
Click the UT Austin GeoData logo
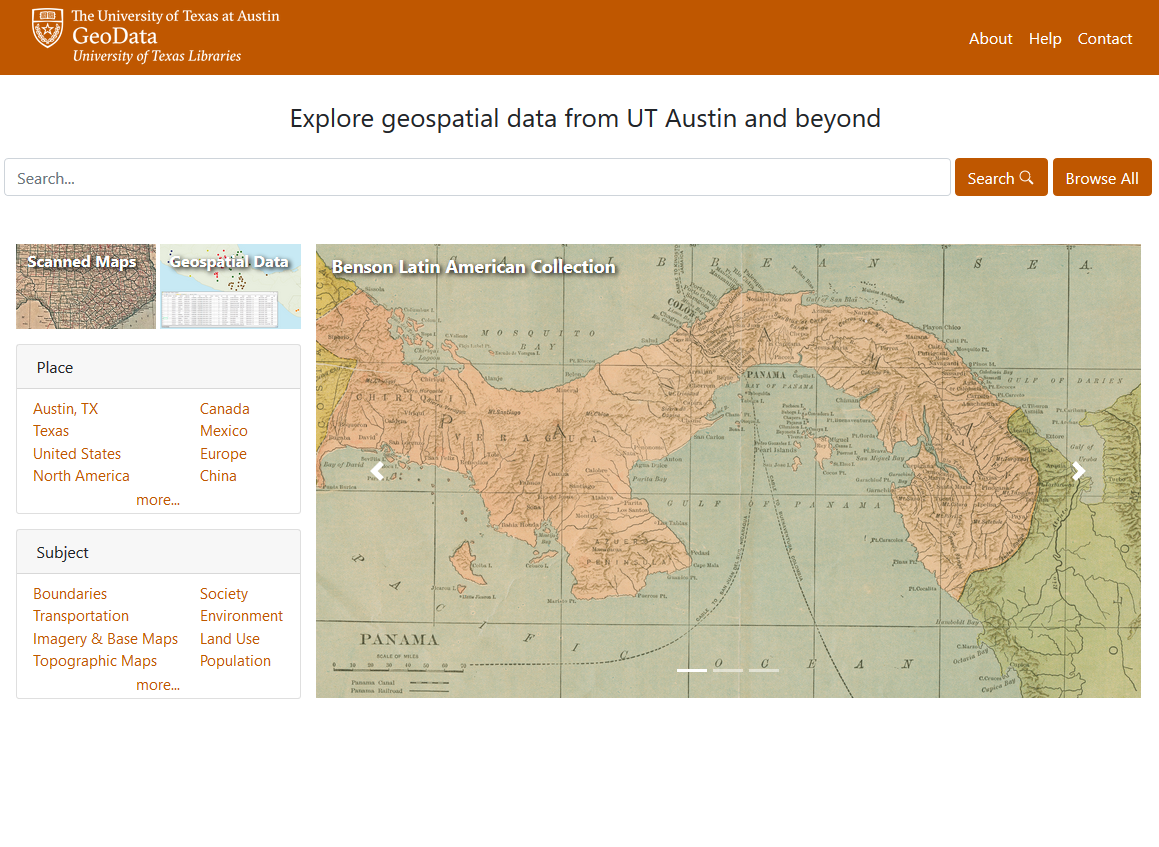tap(155, 36)
